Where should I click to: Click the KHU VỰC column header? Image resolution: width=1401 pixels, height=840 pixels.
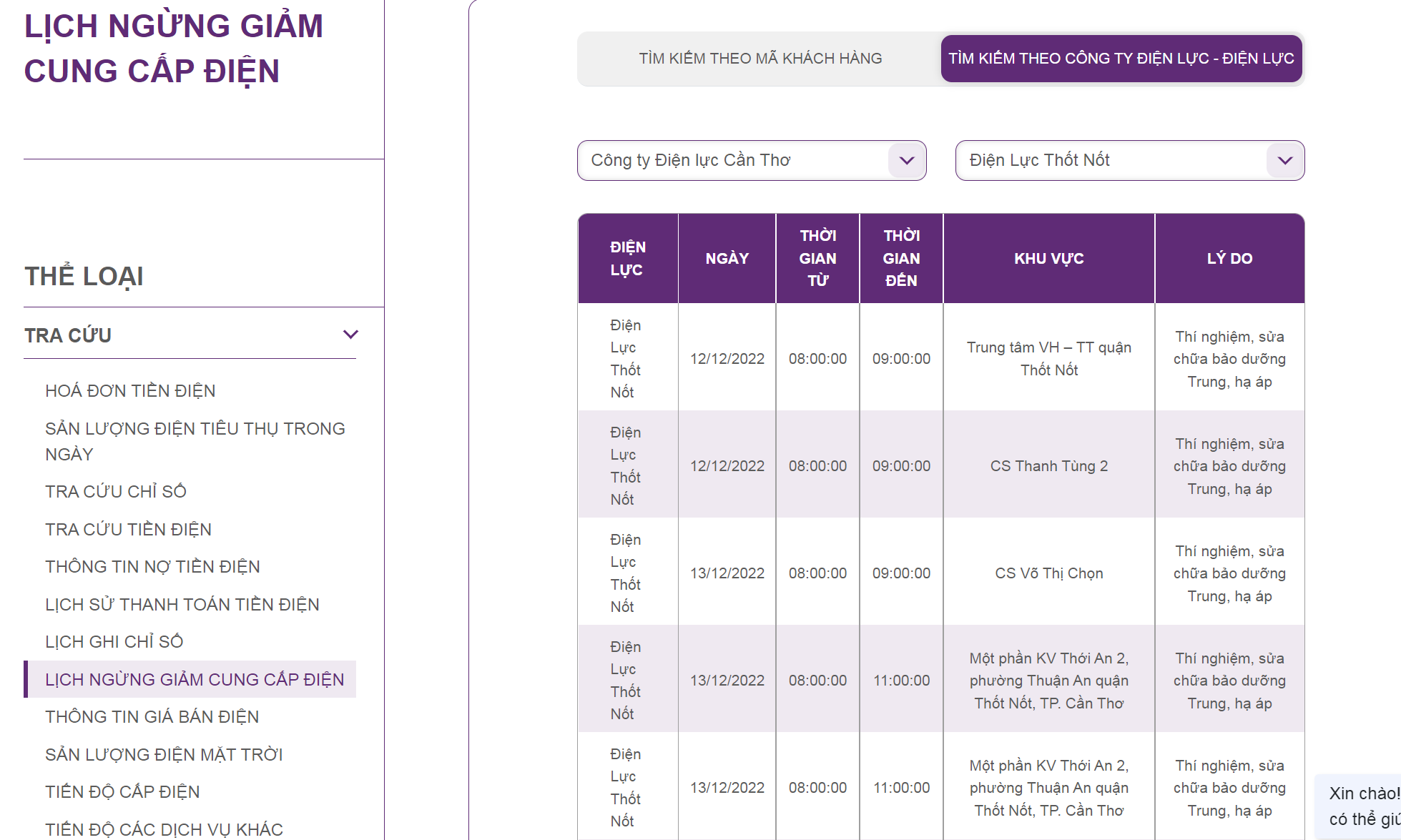(x=1048, y=259)
